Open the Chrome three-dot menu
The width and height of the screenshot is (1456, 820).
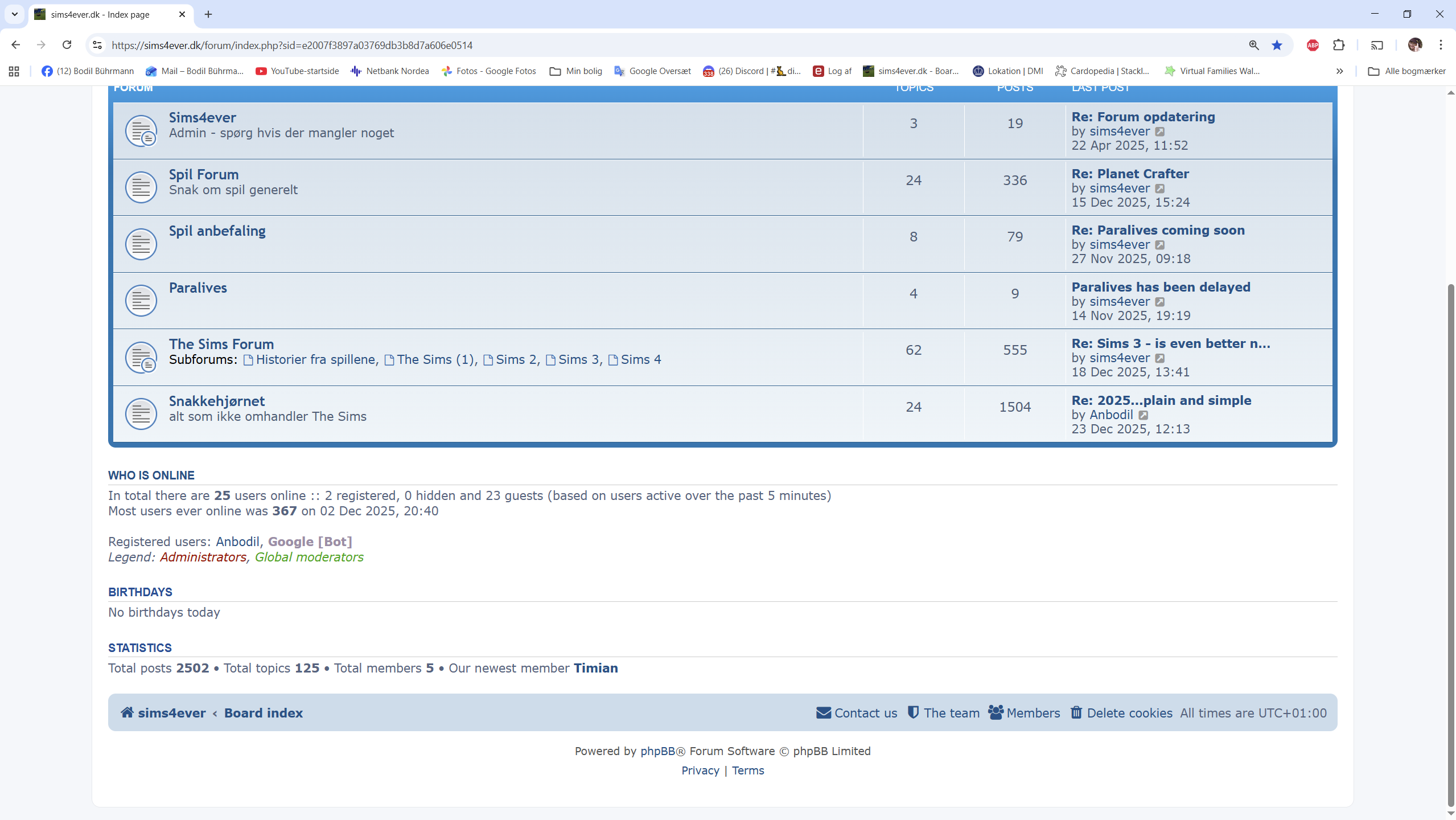(x=1441, y=45)
